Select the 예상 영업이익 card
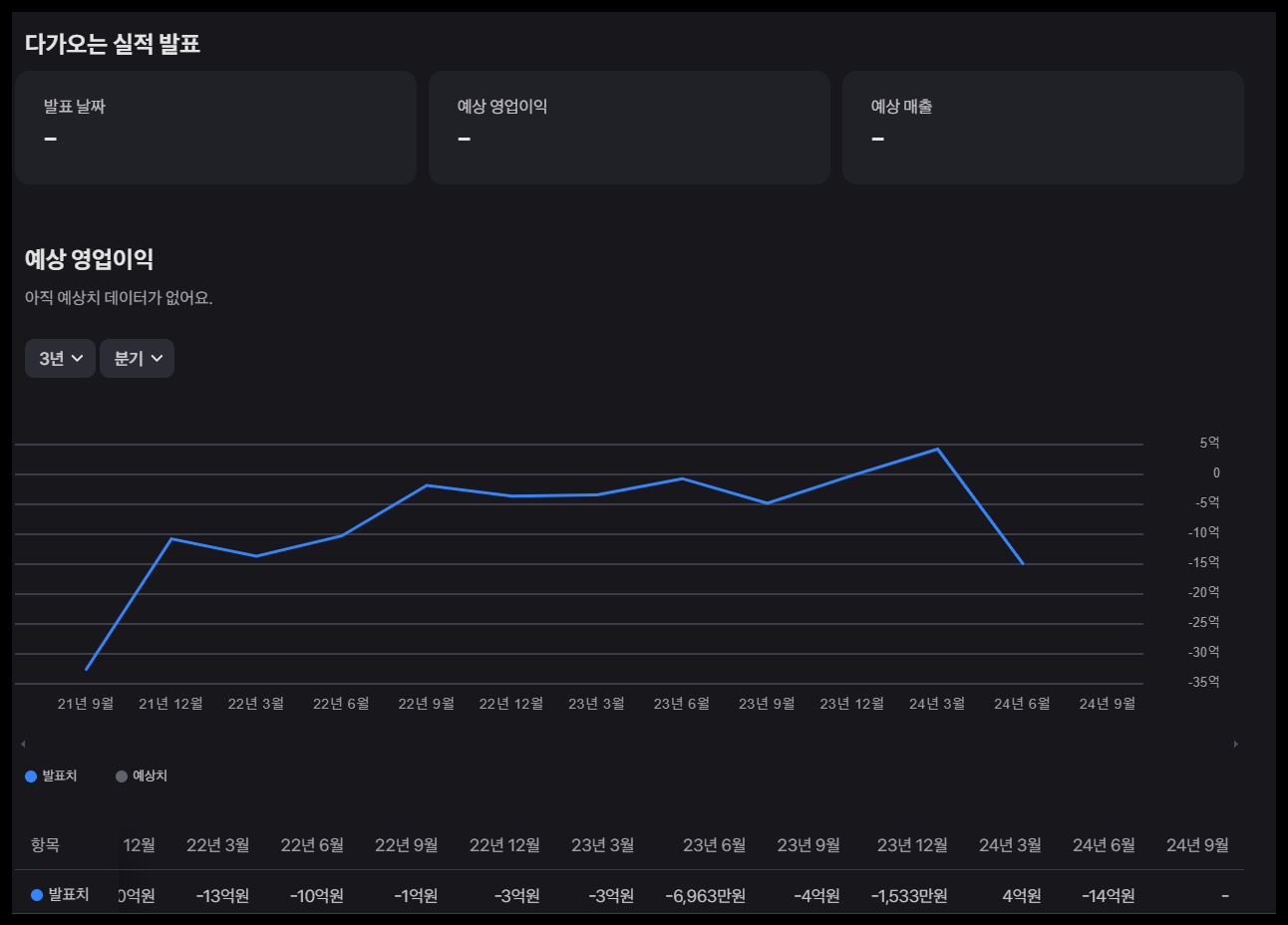 (x=629, y=128)
